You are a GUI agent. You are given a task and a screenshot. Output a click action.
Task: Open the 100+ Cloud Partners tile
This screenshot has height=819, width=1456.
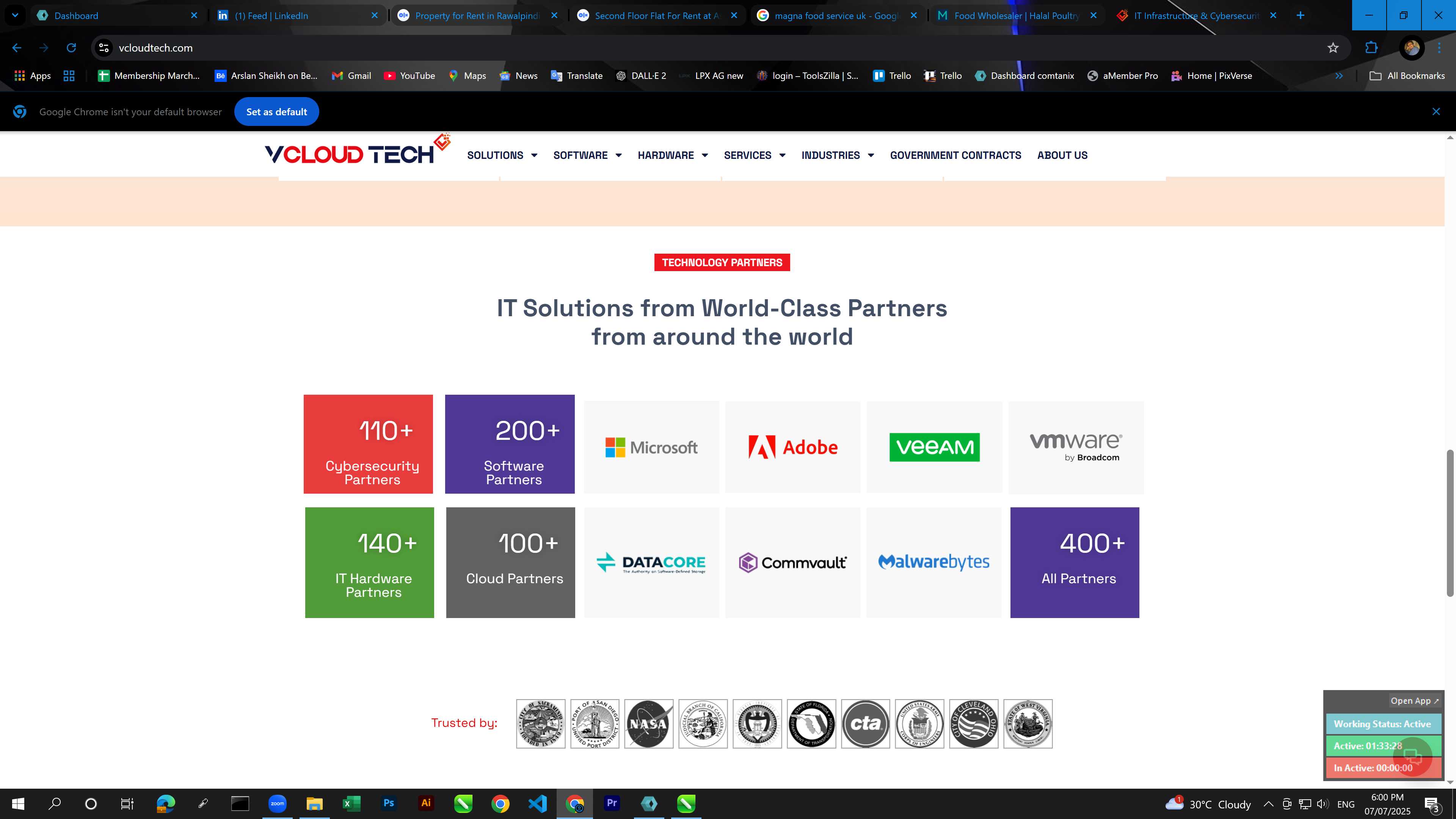(510, 562)
